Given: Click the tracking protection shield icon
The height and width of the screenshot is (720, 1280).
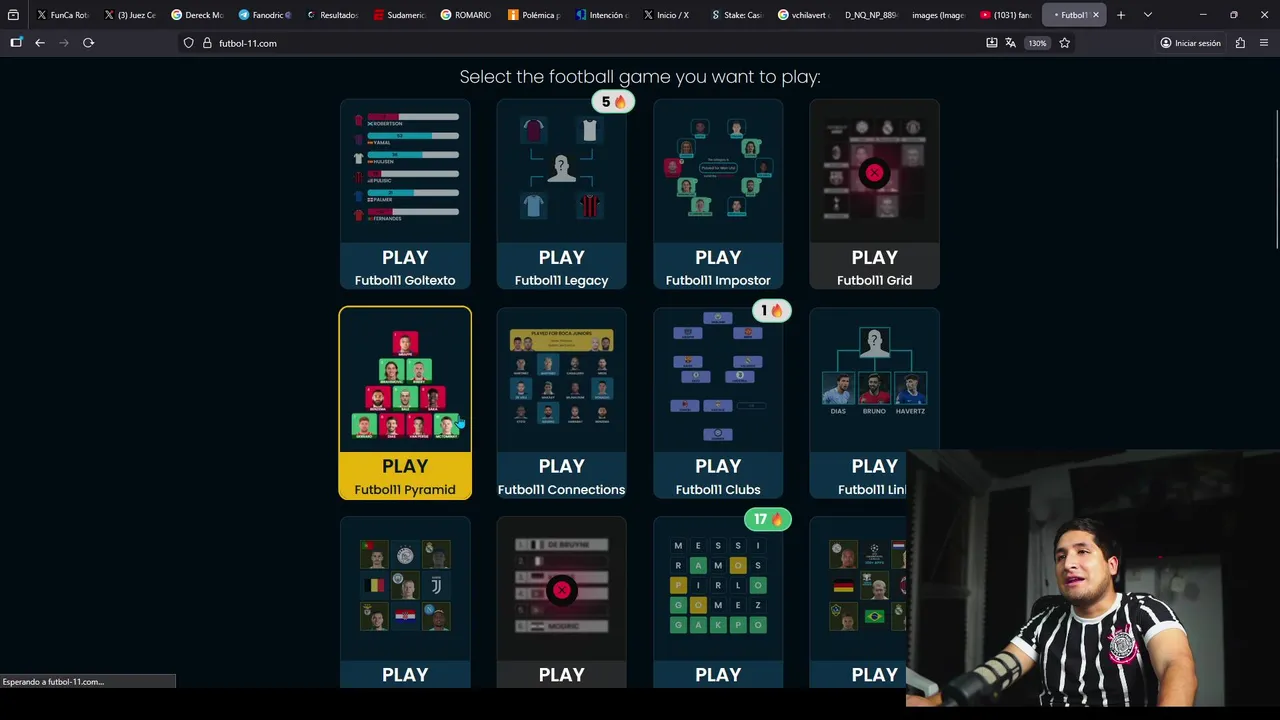Looking at the screenshot, I should click(188, 43).
